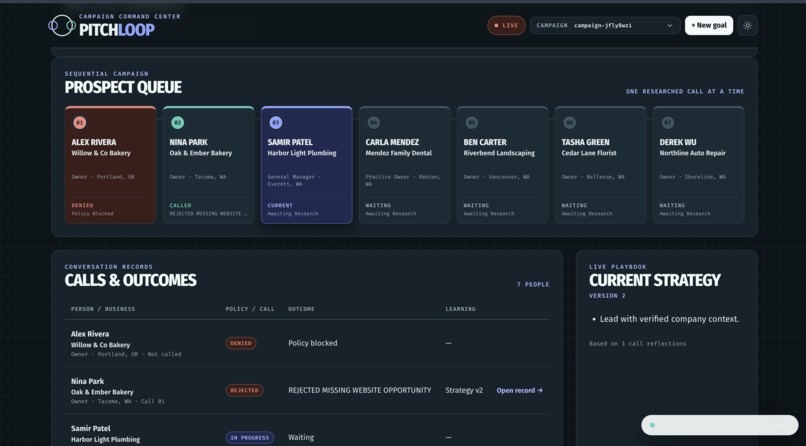Viewport: 806px width, 446px height.
Task: Click the + New goal button
Action: [x=709, y=25]
